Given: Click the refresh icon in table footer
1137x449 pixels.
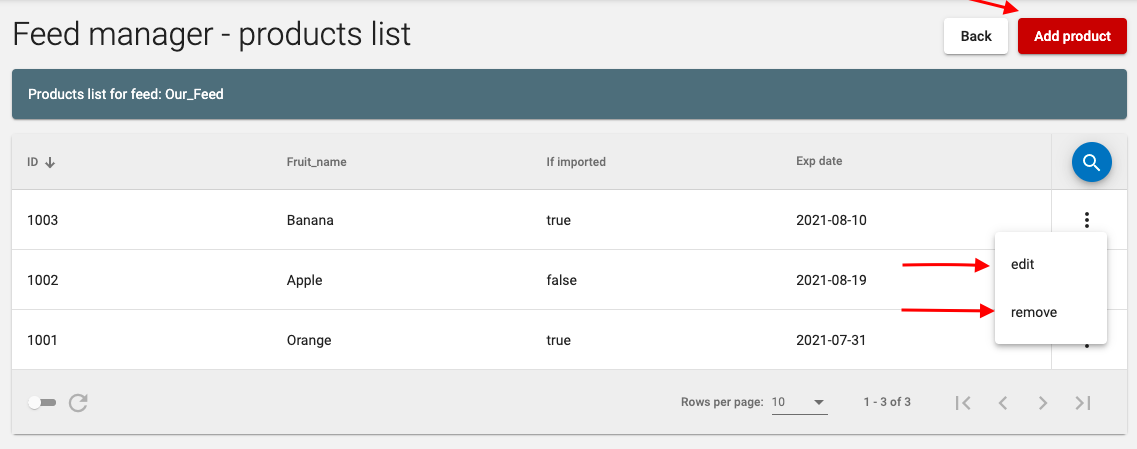Looking at the screenshot, I should click(x=78, y=403).
